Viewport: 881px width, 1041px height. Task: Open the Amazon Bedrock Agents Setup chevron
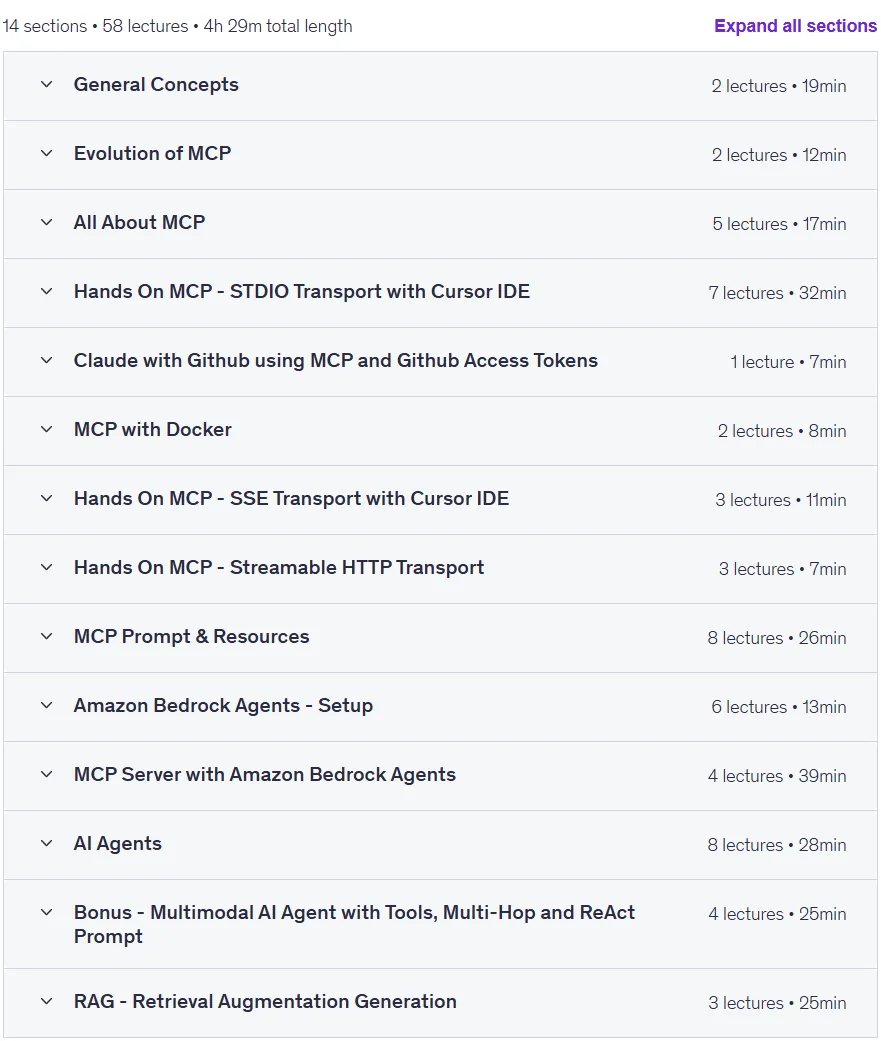pos(46,706)
